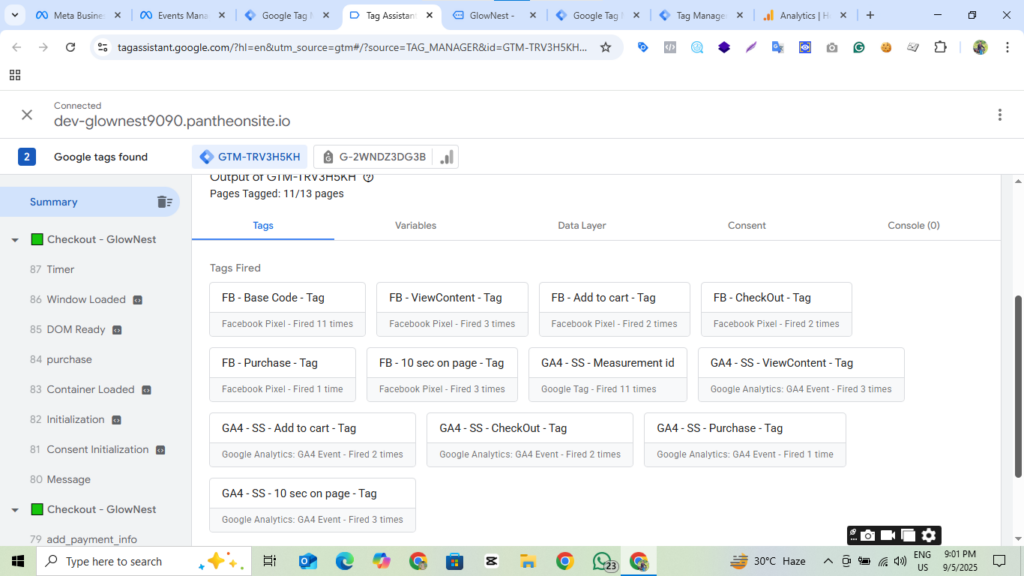Collapse the first Checkout - GlowNest group

[x=14, y=240]
